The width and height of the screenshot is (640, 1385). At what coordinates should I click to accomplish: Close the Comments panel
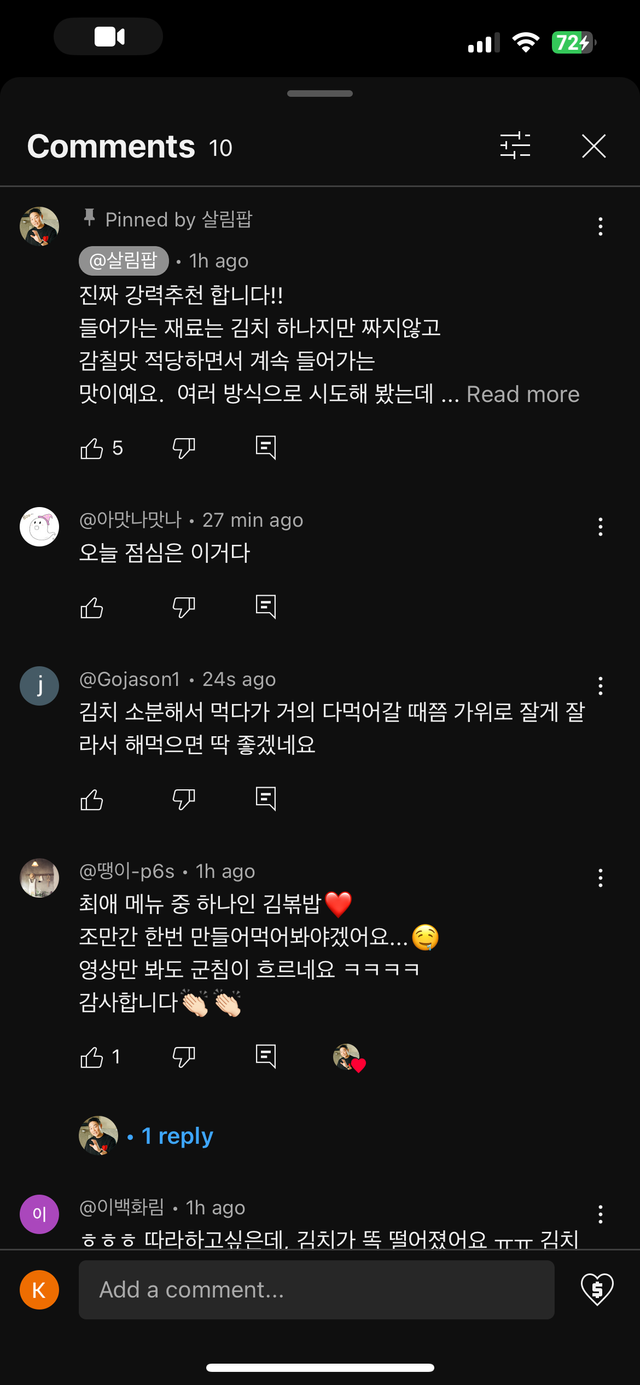(594, 147)
